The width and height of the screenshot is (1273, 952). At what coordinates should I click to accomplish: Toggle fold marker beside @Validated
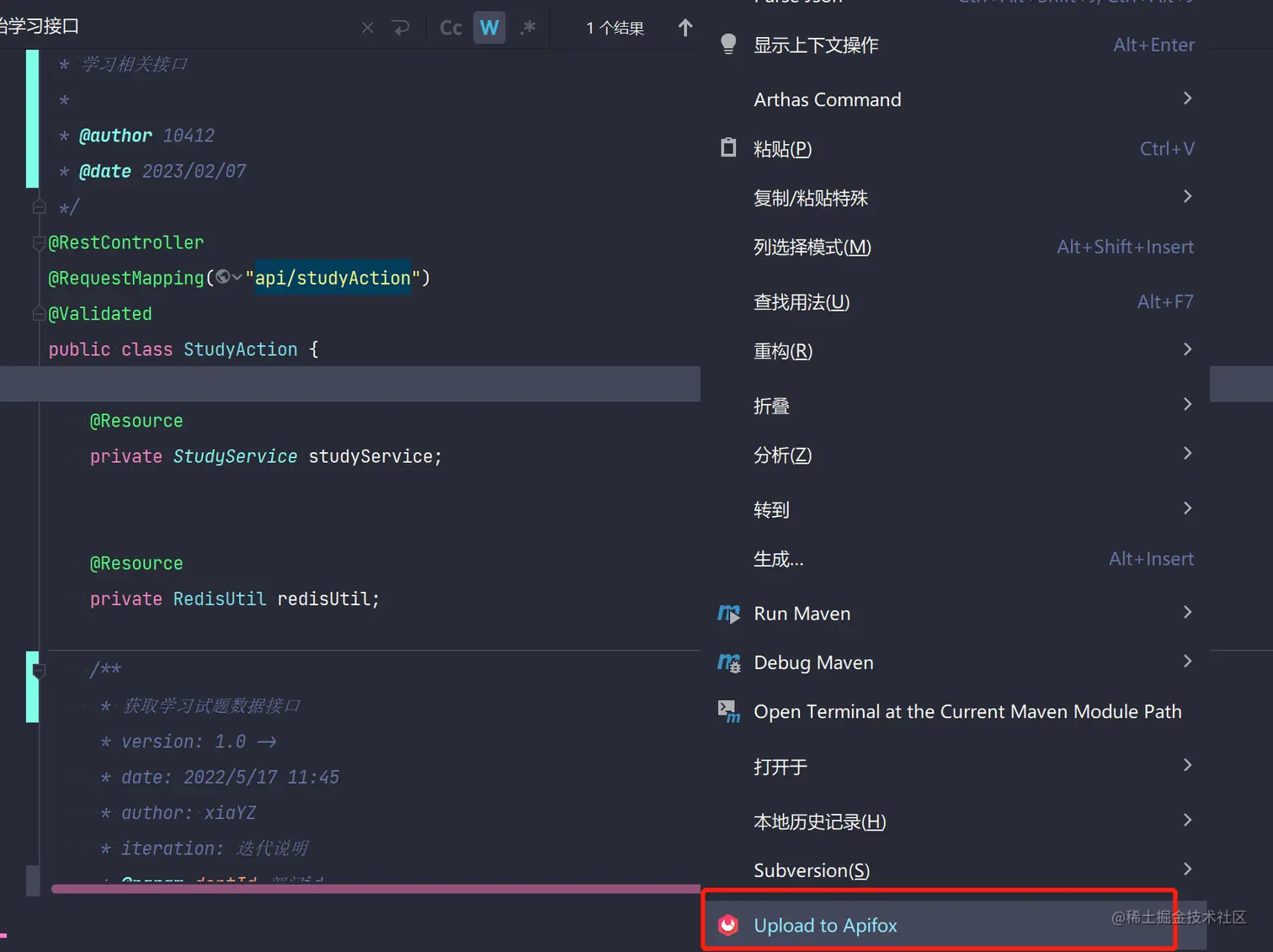click(39, 314)
